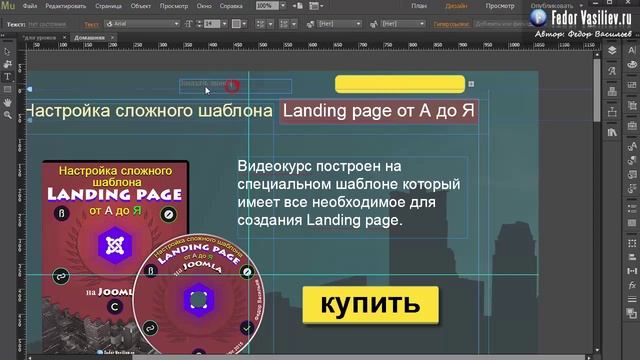640x360 pixels.
Task: Click the small square handle beside yellow bar
Action: click(471, 84)
